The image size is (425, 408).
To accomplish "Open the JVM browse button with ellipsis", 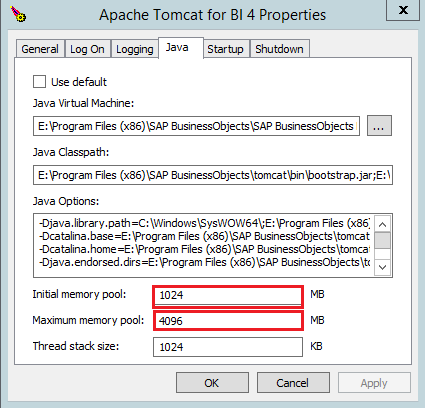I will tap(379, 126).
